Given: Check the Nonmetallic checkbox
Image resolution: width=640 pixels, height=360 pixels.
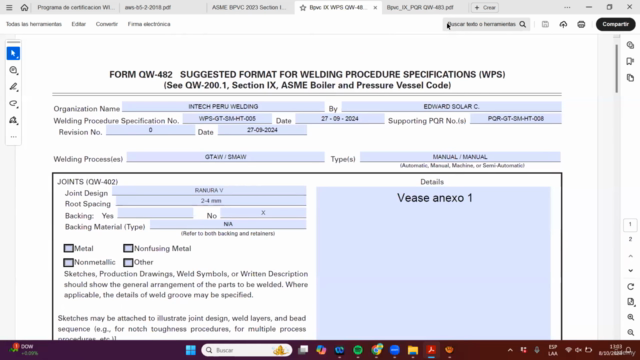Looking at the screenshot, I should (69, 262).
